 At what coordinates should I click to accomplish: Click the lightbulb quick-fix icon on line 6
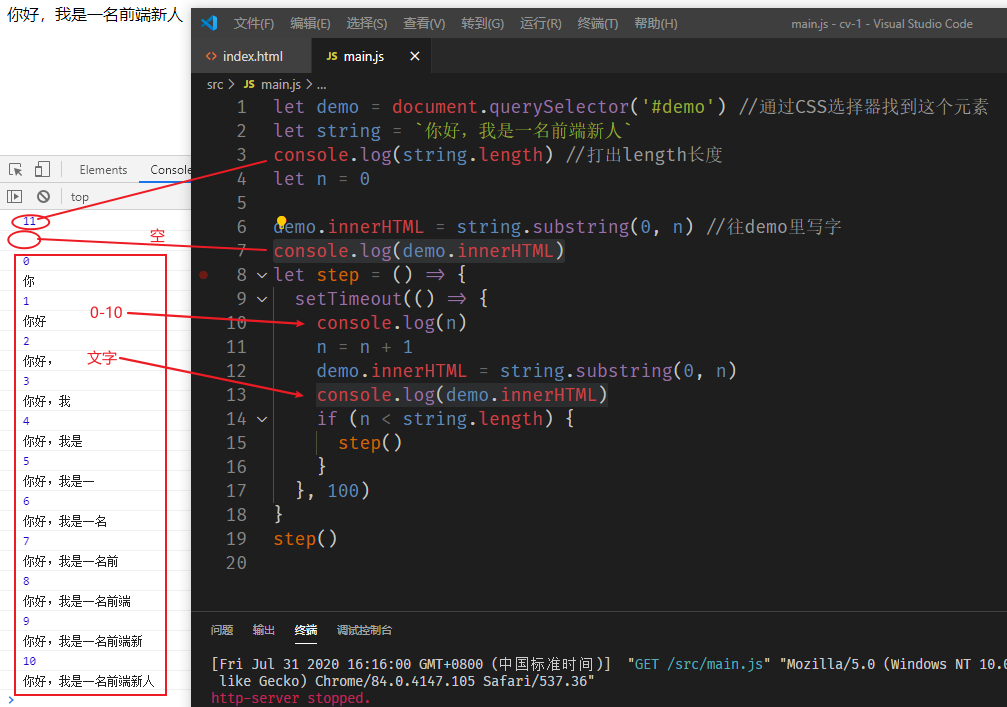coord(281,222)
